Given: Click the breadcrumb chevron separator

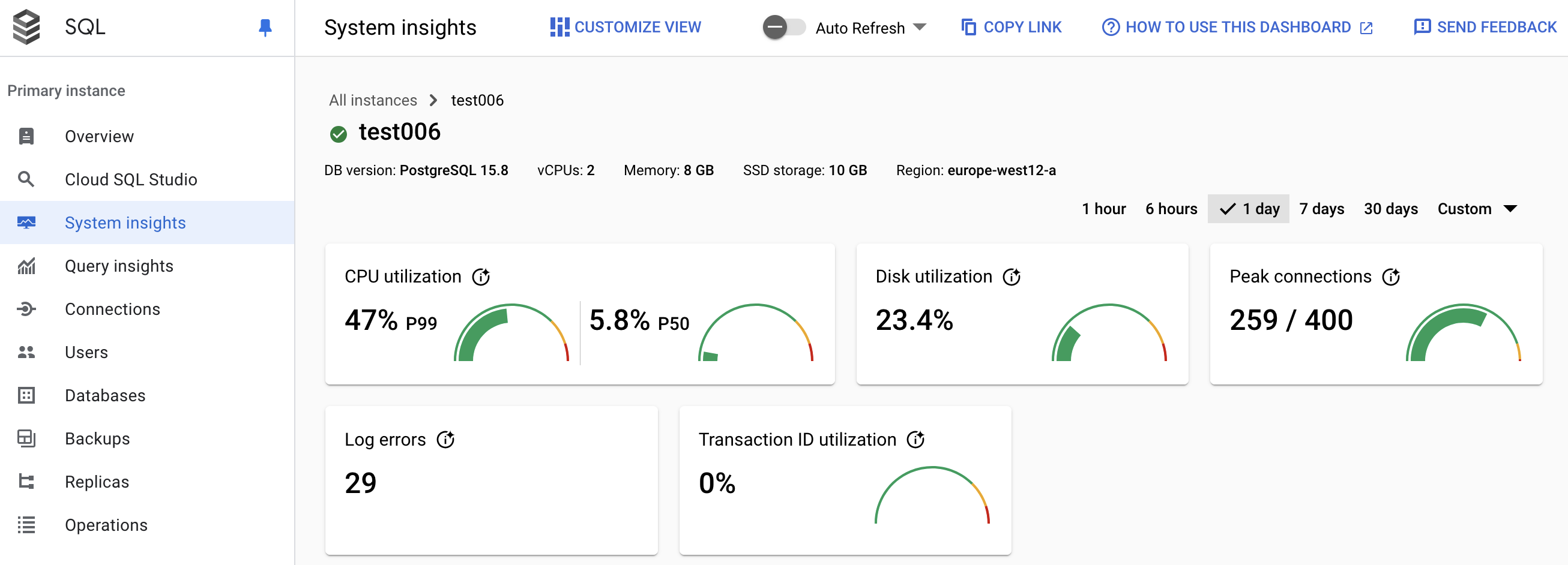Looking at the screenshot, I should [433, 100].
